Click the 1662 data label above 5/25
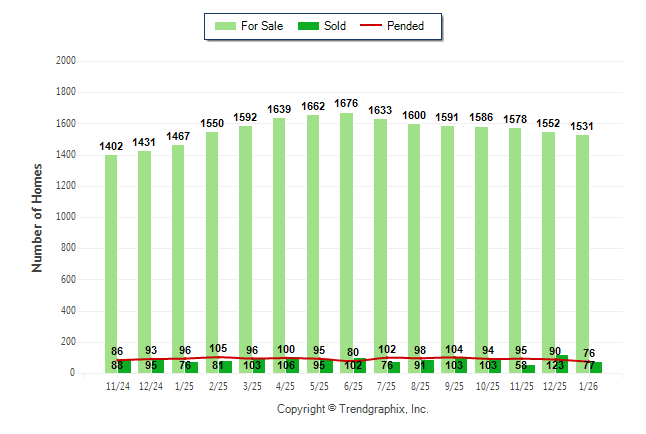646x434 pixels. pyautogui.click(x=313, y=105)
